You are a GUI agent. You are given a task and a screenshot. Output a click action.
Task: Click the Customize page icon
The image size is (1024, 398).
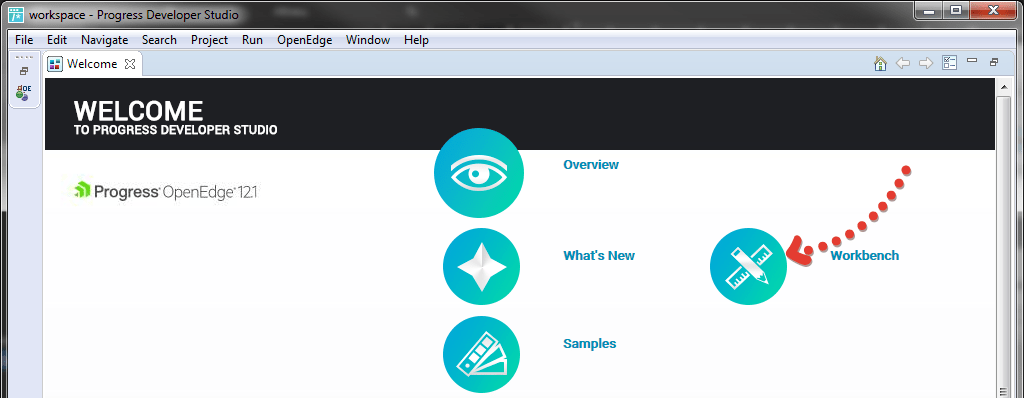click(949, 63)
